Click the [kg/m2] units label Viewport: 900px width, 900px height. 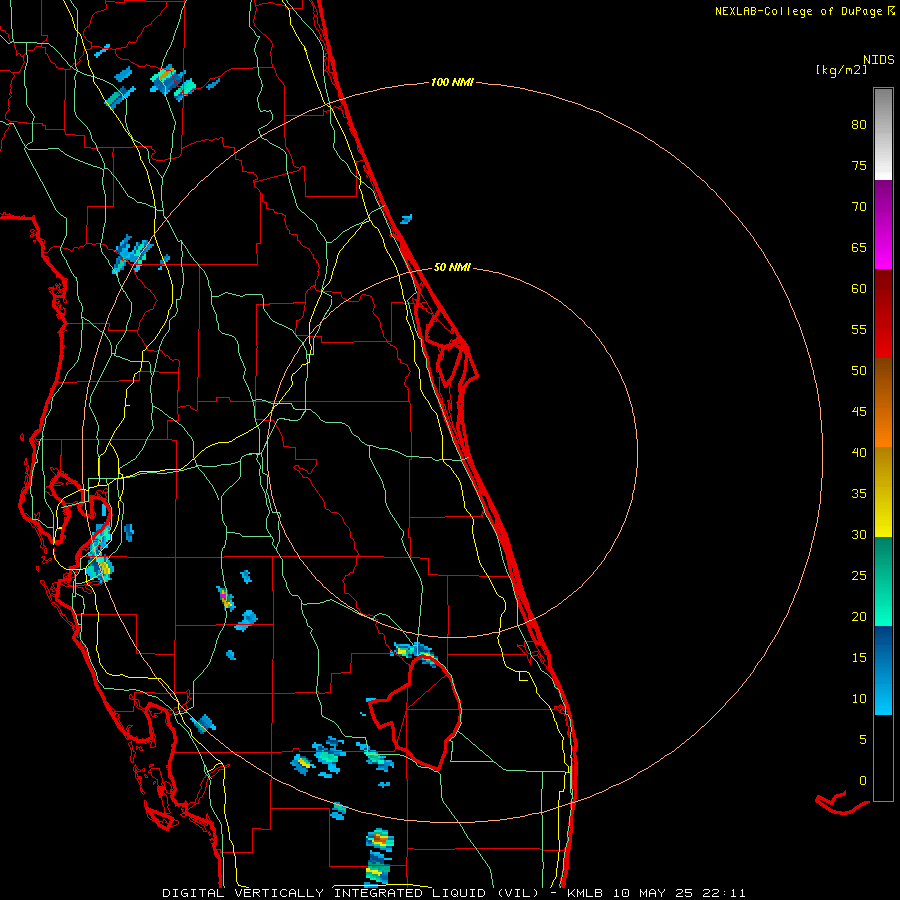841,71
